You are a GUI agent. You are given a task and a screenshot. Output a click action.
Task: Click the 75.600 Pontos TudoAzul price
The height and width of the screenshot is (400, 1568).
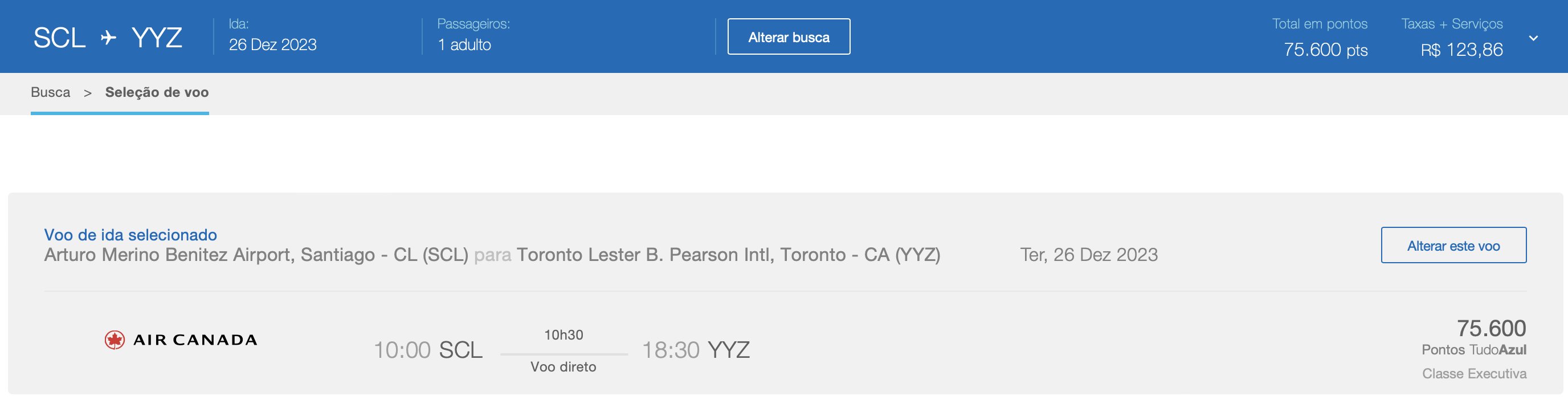click(1473, 337)
